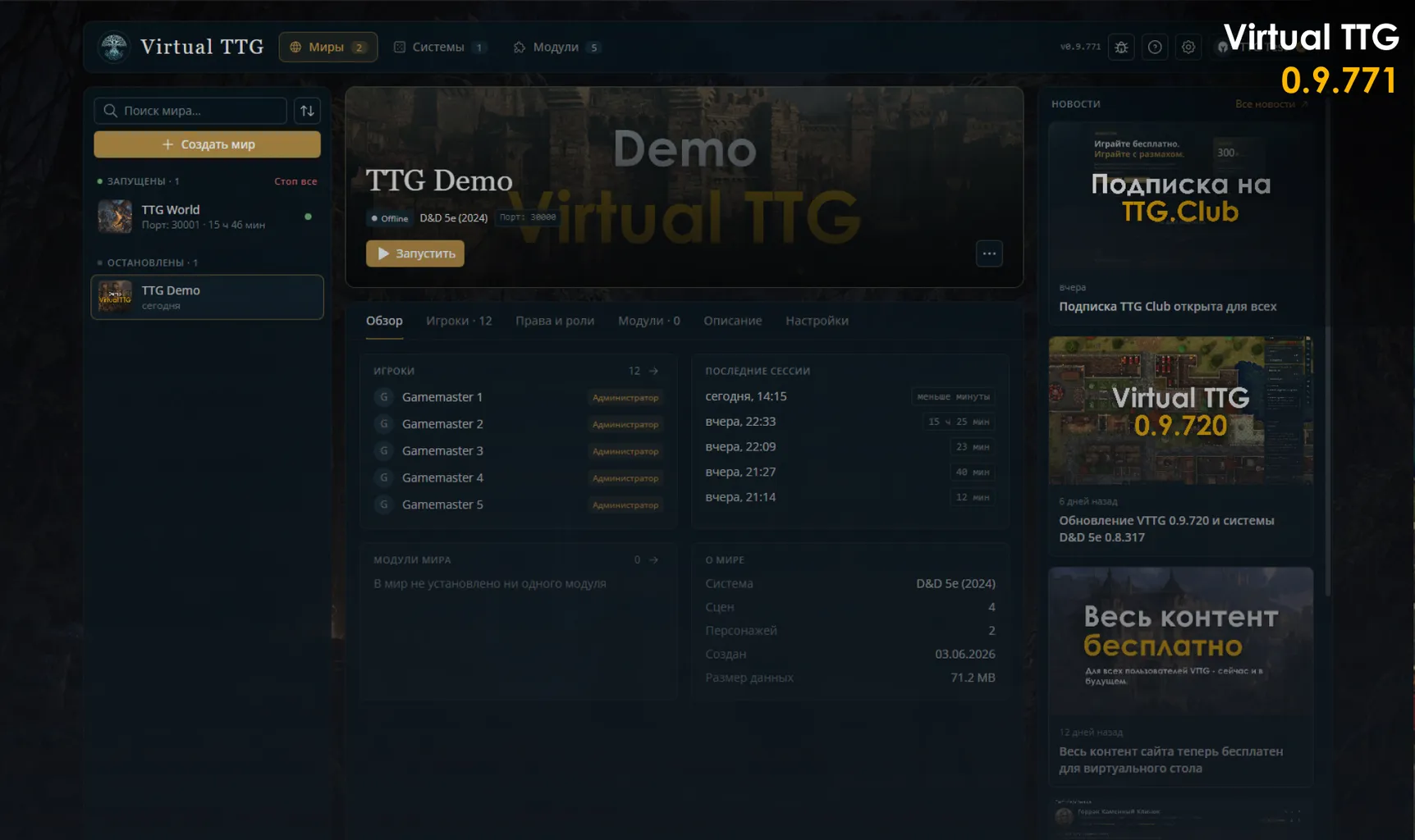Open the Подписка на TTG.Club news thumbnail
Image resolution: width=1415 pixels, height=840 pixels.
pos(1180,197)
